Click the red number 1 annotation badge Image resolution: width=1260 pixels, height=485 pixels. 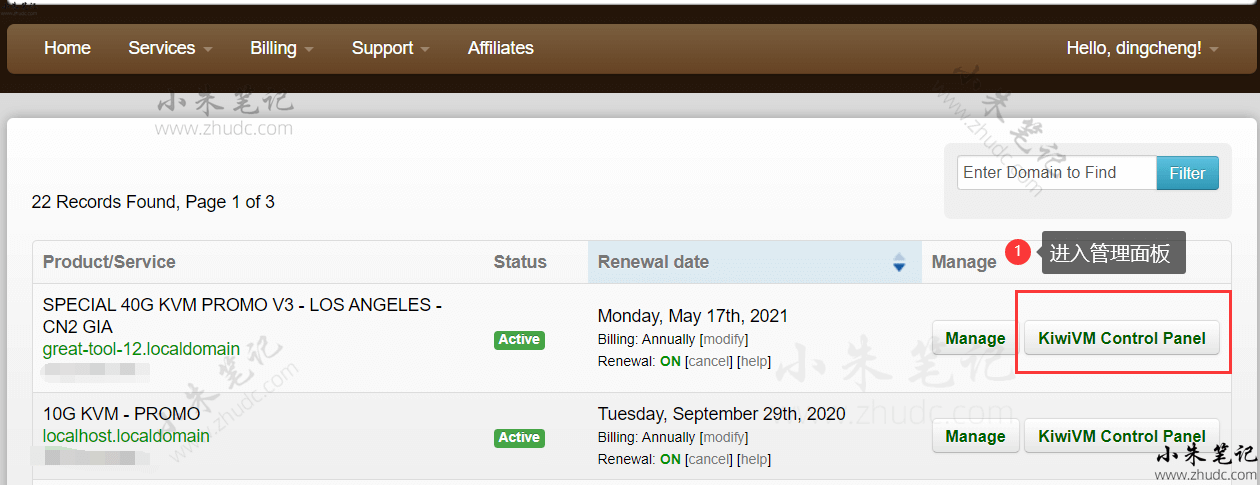1017,253
